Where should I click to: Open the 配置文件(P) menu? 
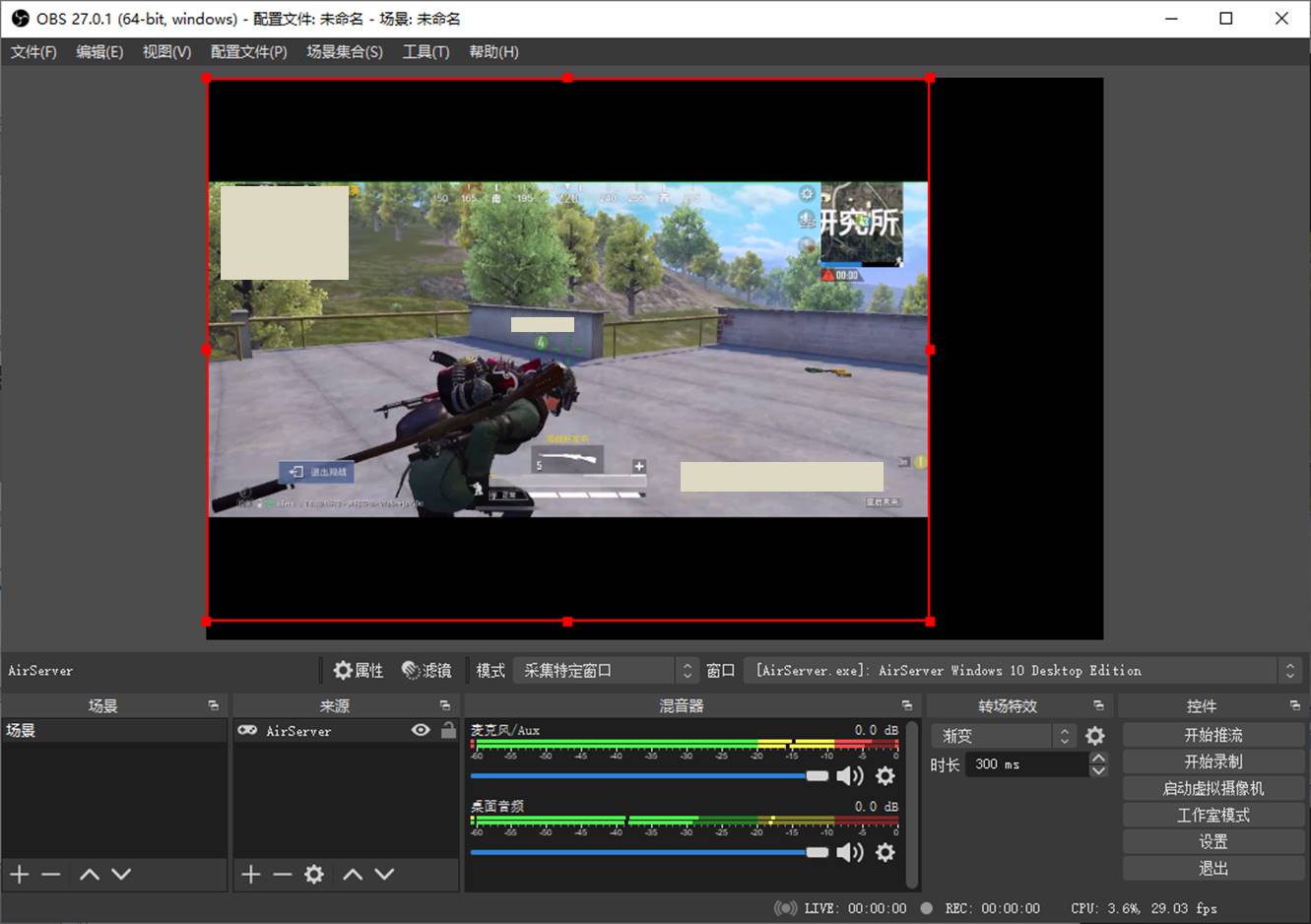pos(248,52)
